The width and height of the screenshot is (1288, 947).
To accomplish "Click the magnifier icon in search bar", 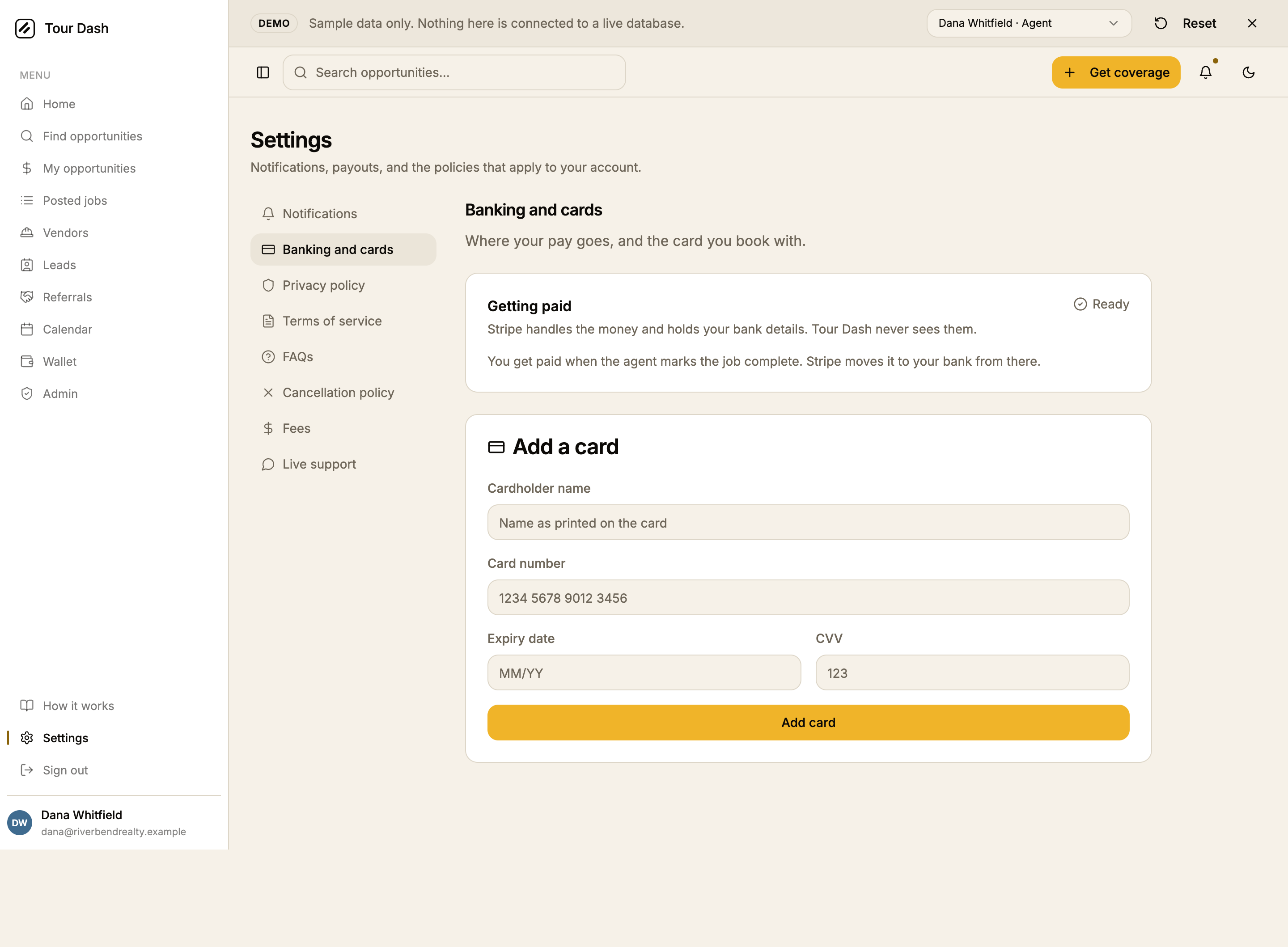I will coord(301,73).
